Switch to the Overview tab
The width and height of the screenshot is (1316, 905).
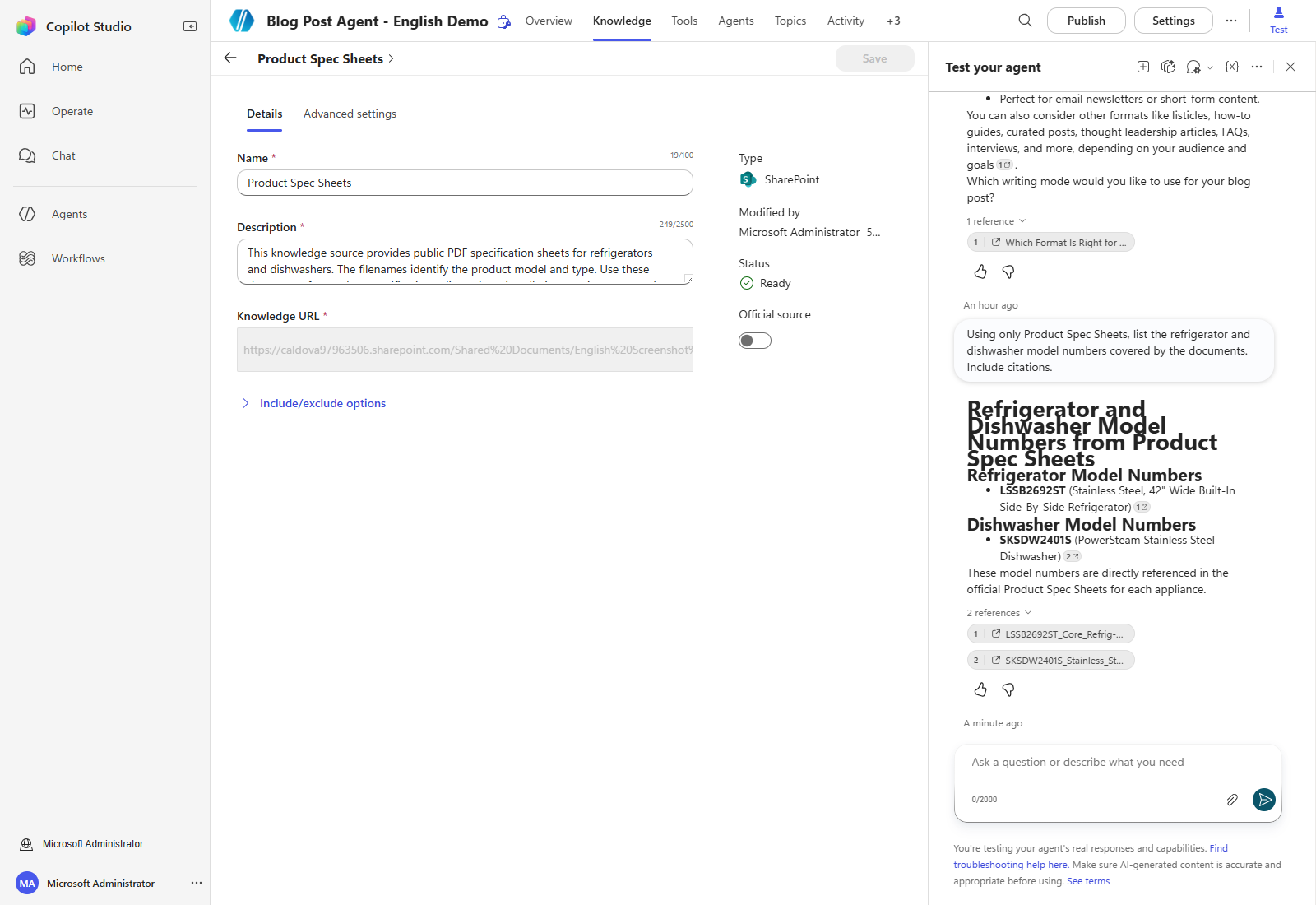coord(549,21)
